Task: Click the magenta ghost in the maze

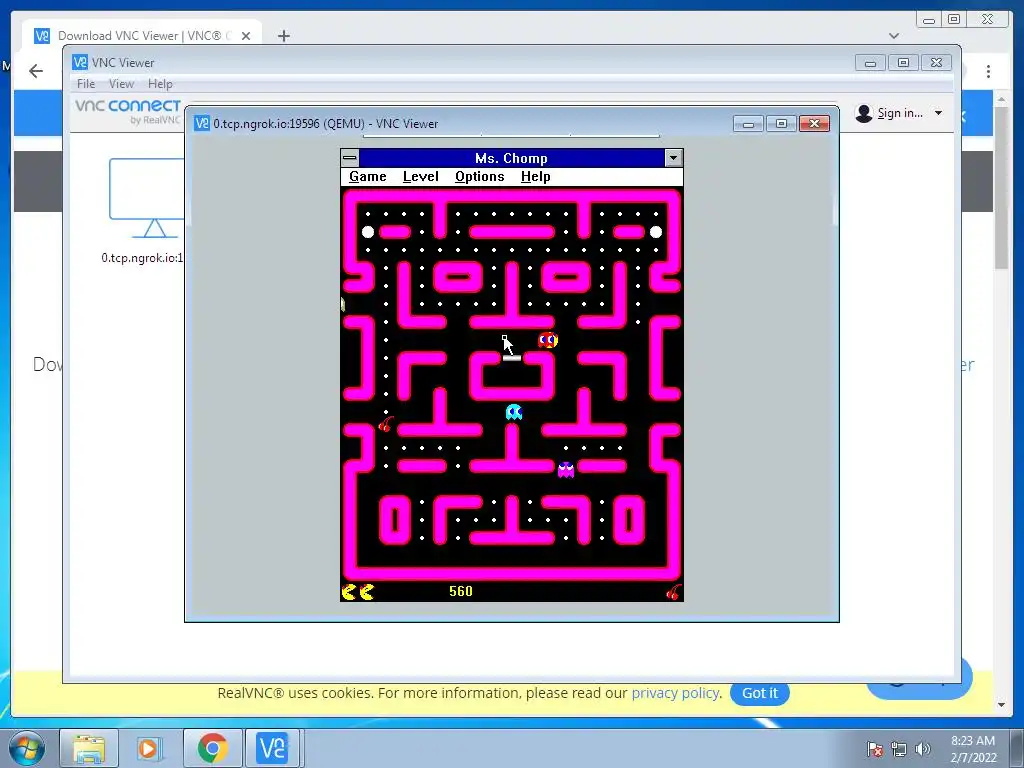Action: pyautogui.click(x=566, y=469)
